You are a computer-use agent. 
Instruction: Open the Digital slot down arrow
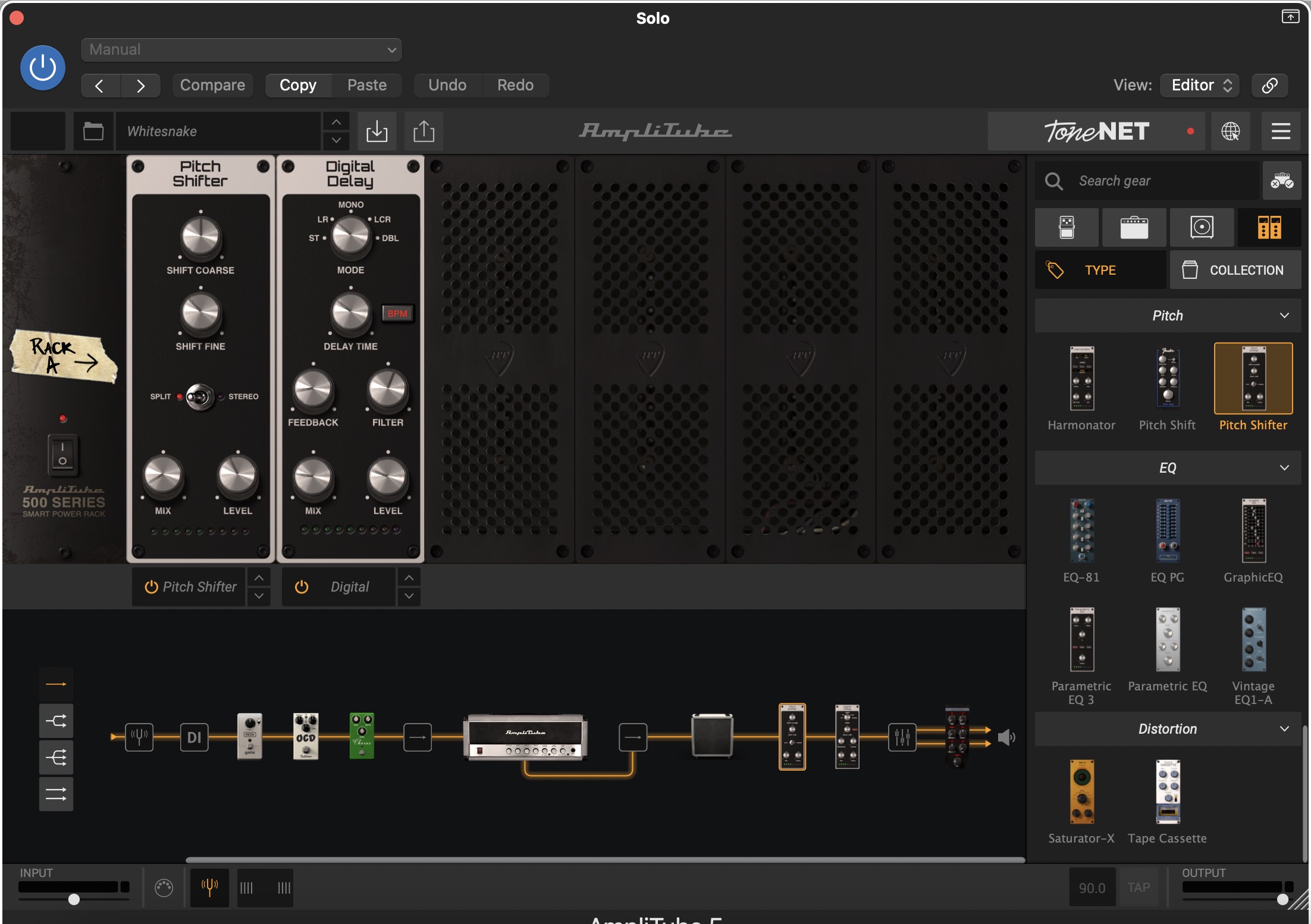coord(409,596)
